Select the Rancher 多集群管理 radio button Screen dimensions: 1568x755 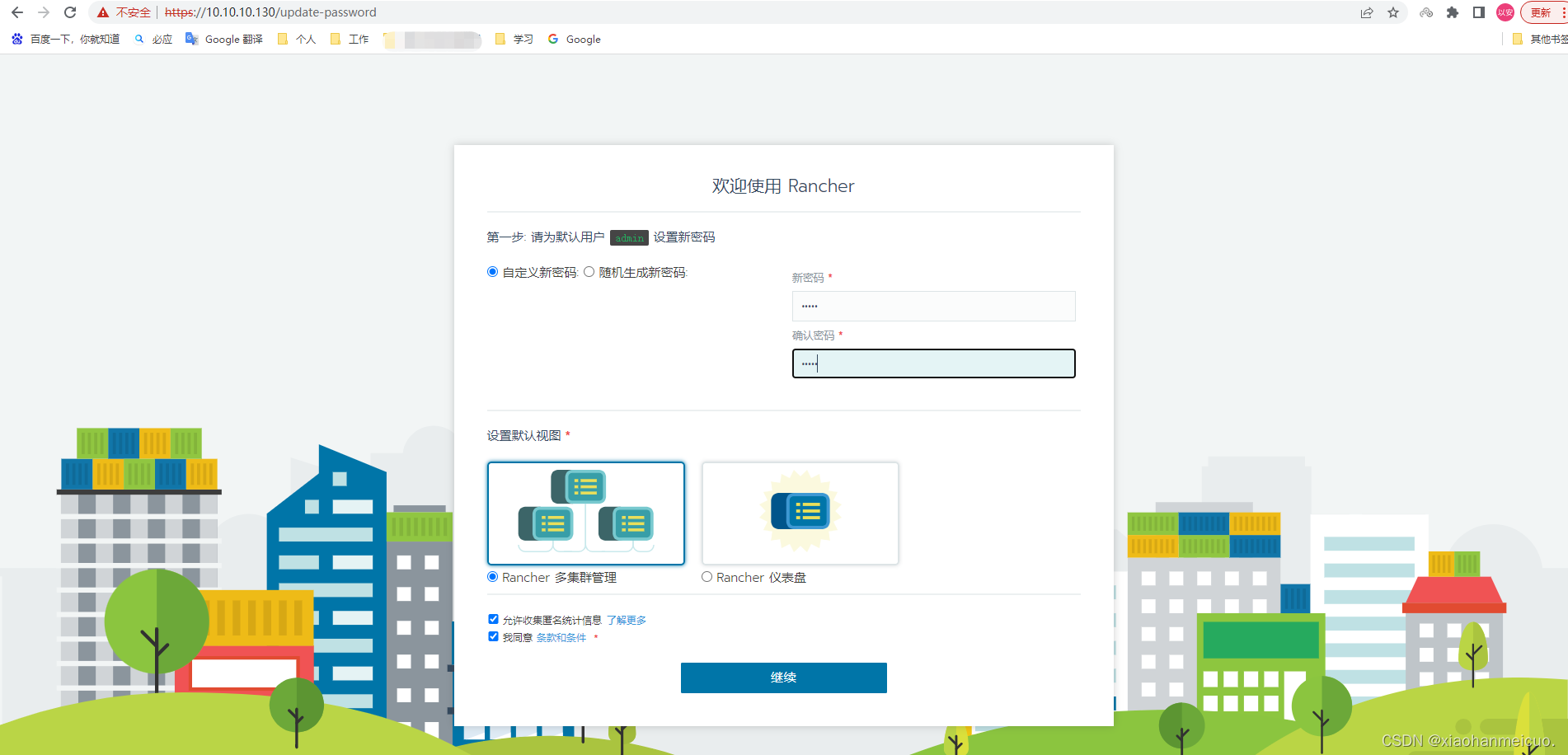[x=493, y=577]
